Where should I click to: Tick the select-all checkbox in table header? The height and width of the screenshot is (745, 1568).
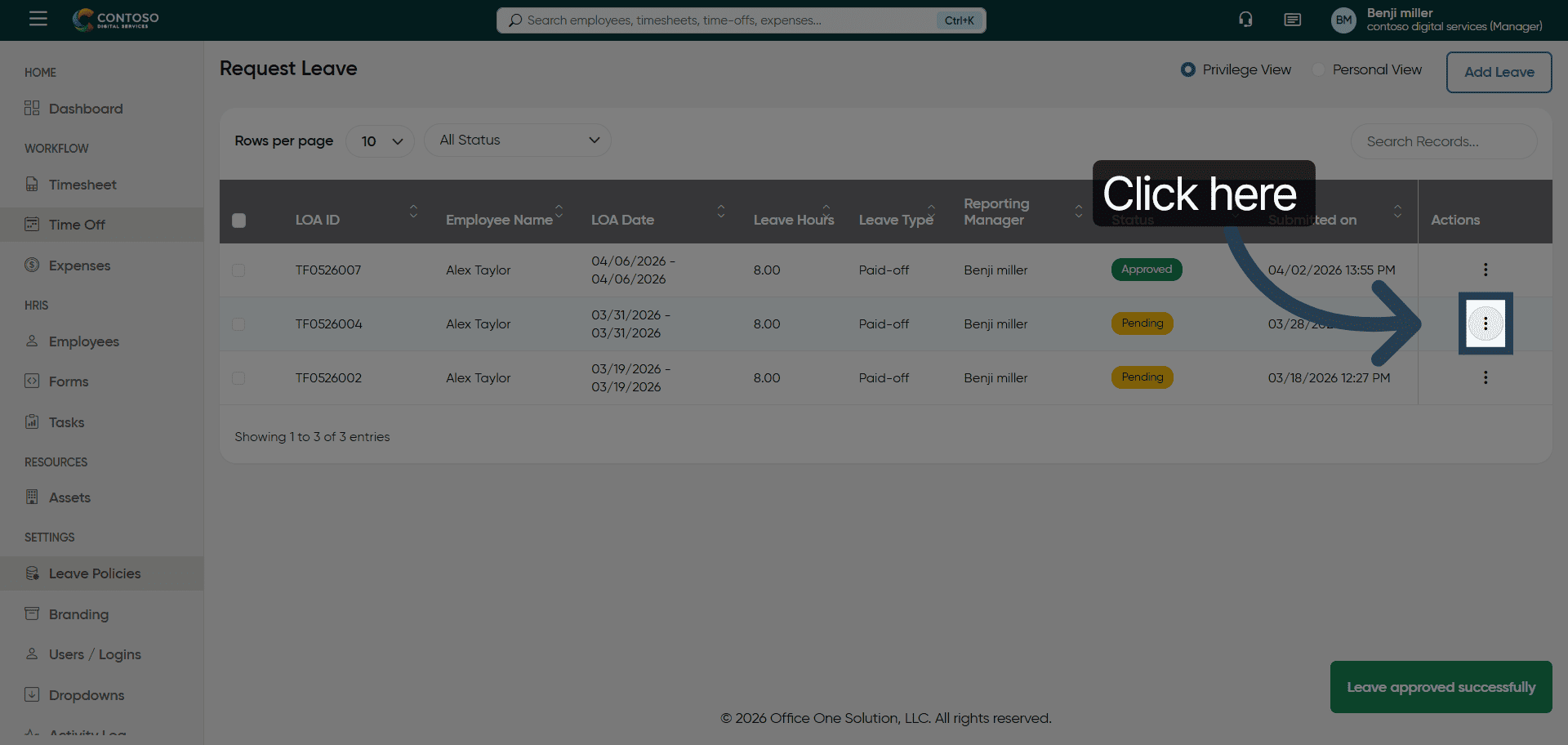[238, 221]
